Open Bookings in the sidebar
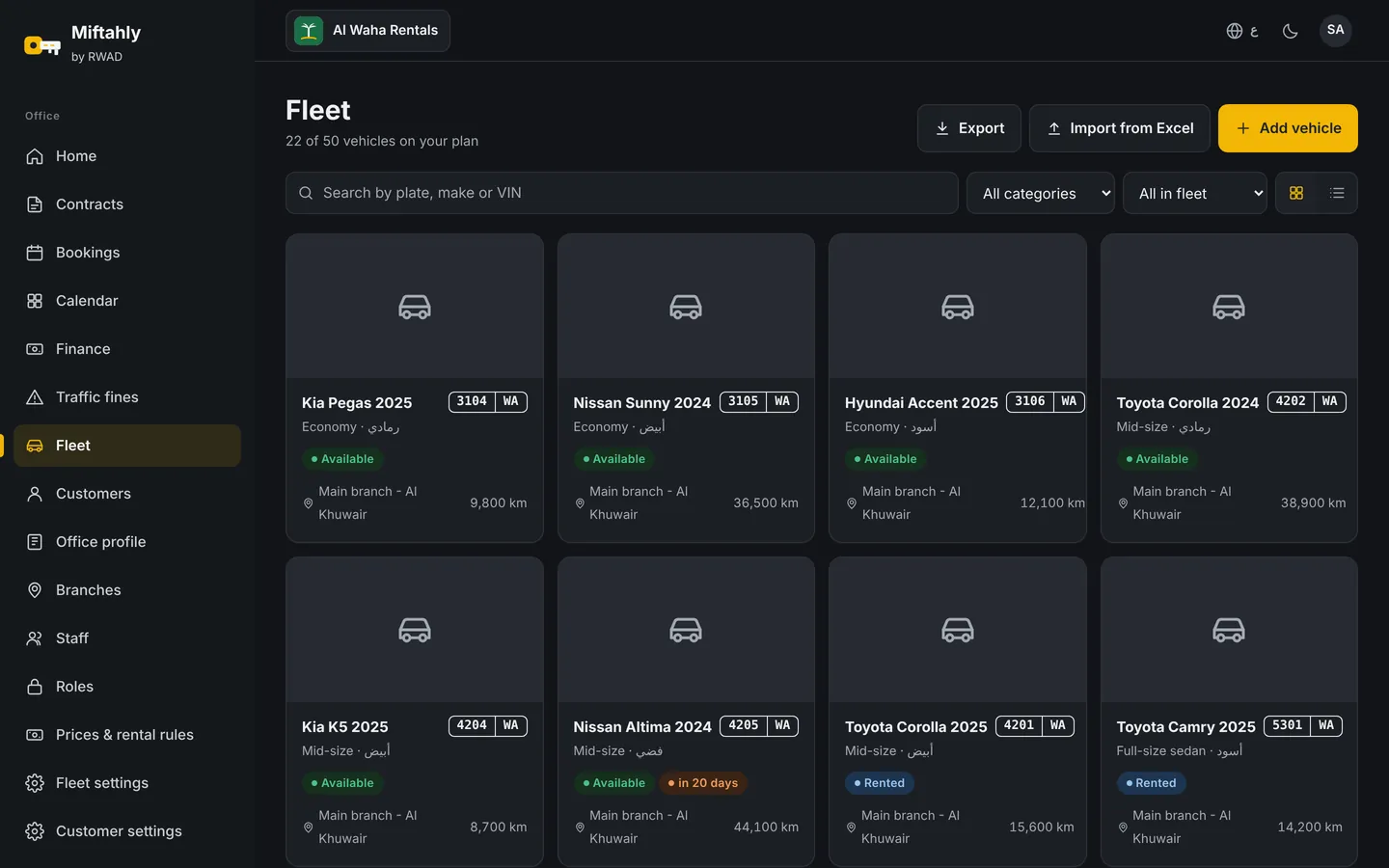 [127, 253]
